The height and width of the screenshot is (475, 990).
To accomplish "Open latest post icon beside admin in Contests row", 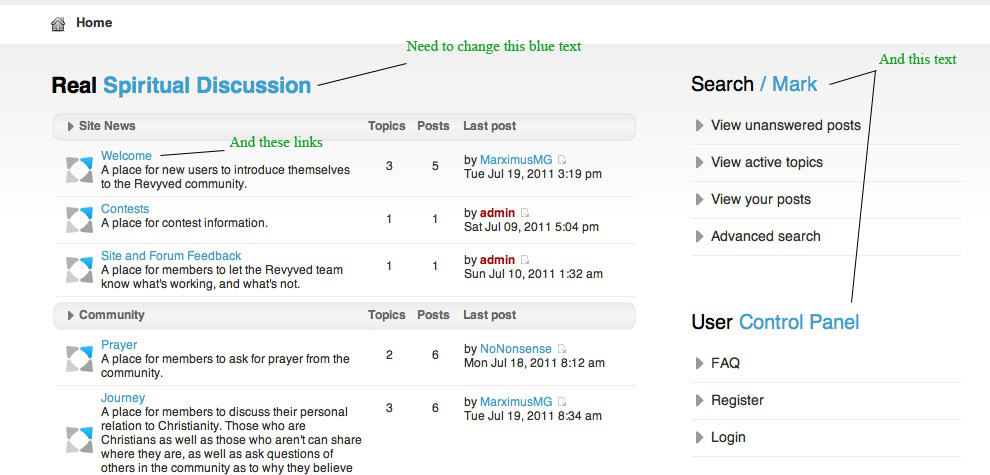I will (x=525, y=213).
